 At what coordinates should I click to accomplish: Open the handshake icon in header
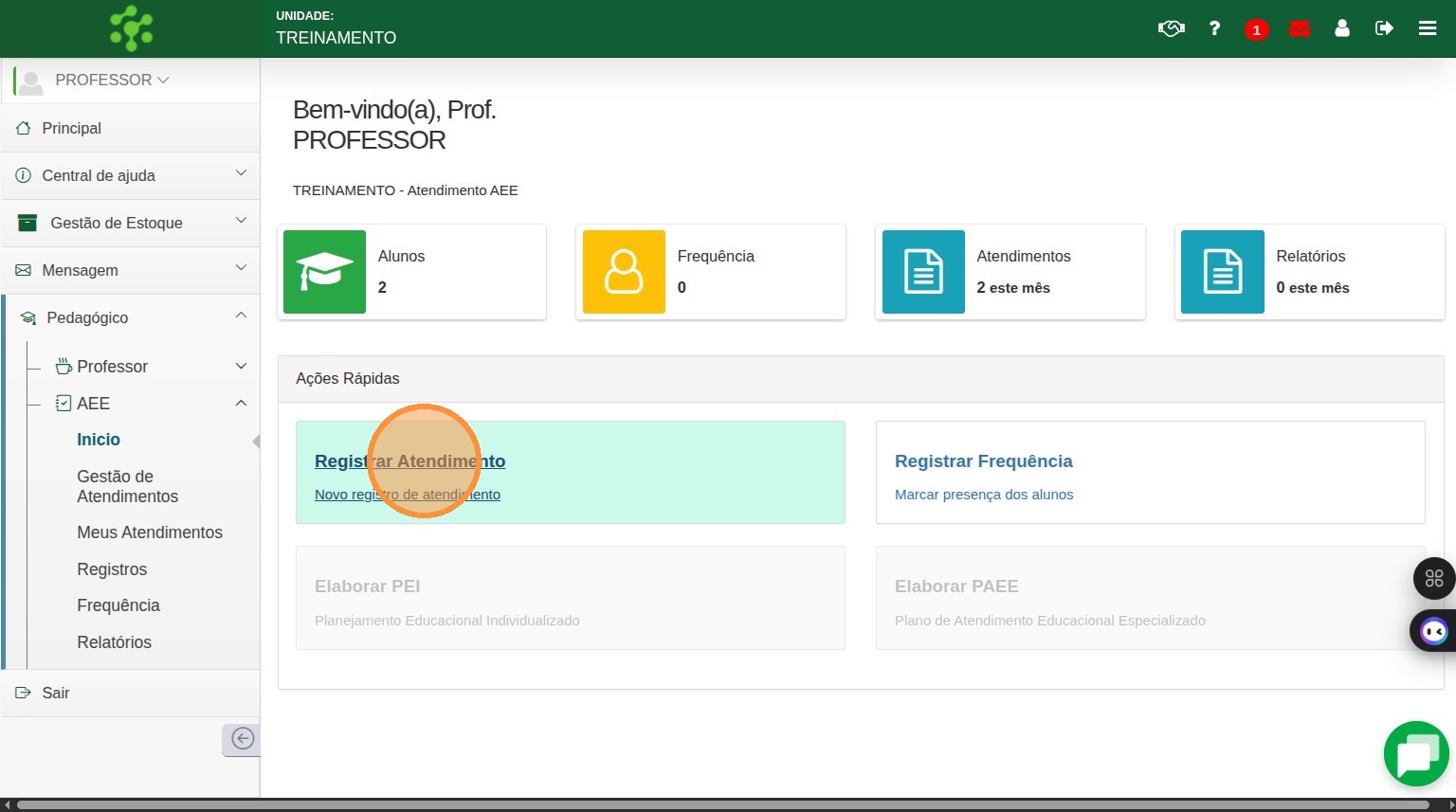(x=1172, y=28)
